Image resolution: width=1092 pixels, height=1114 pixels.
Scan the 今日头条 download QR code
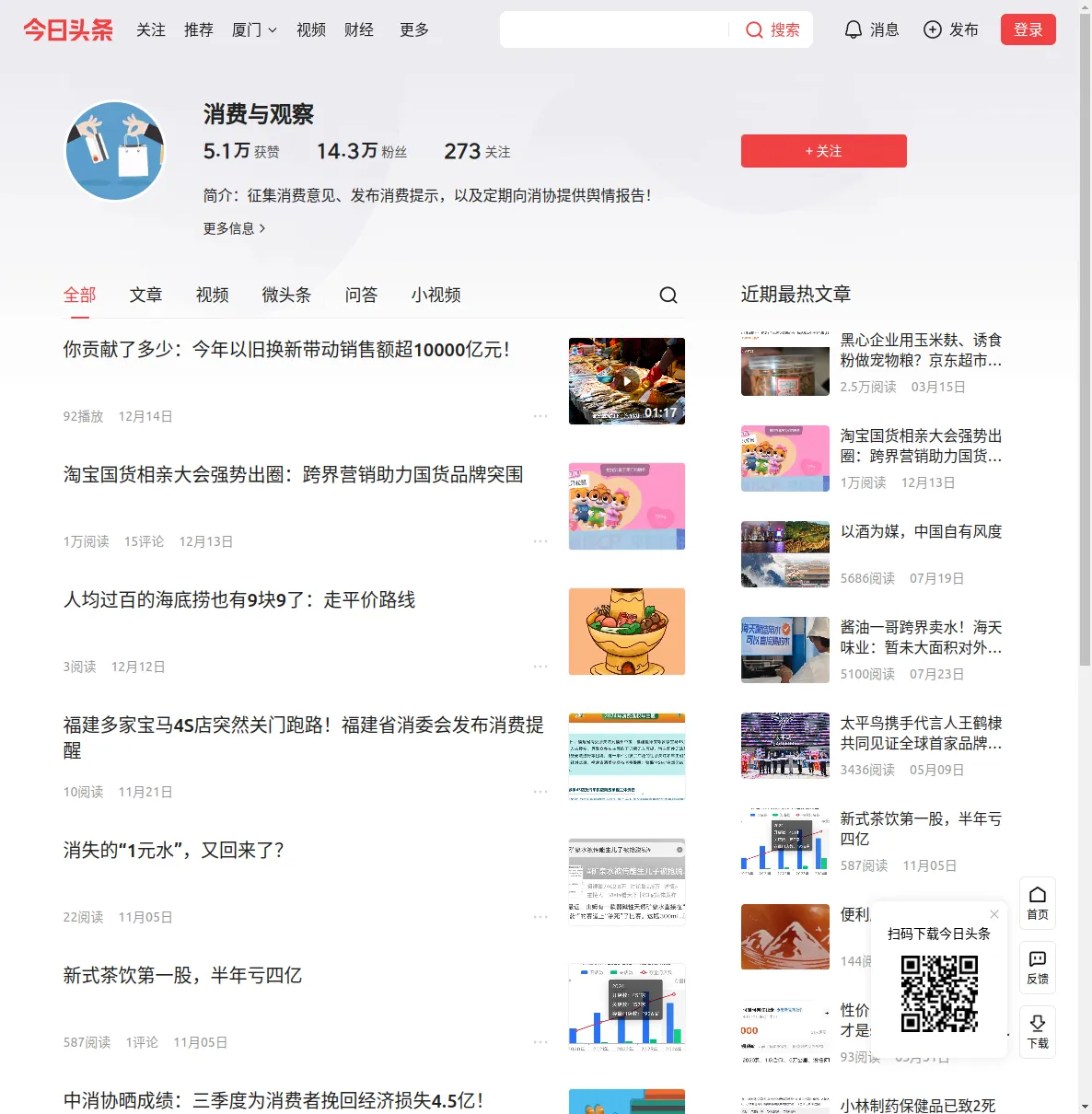point(939,993)
